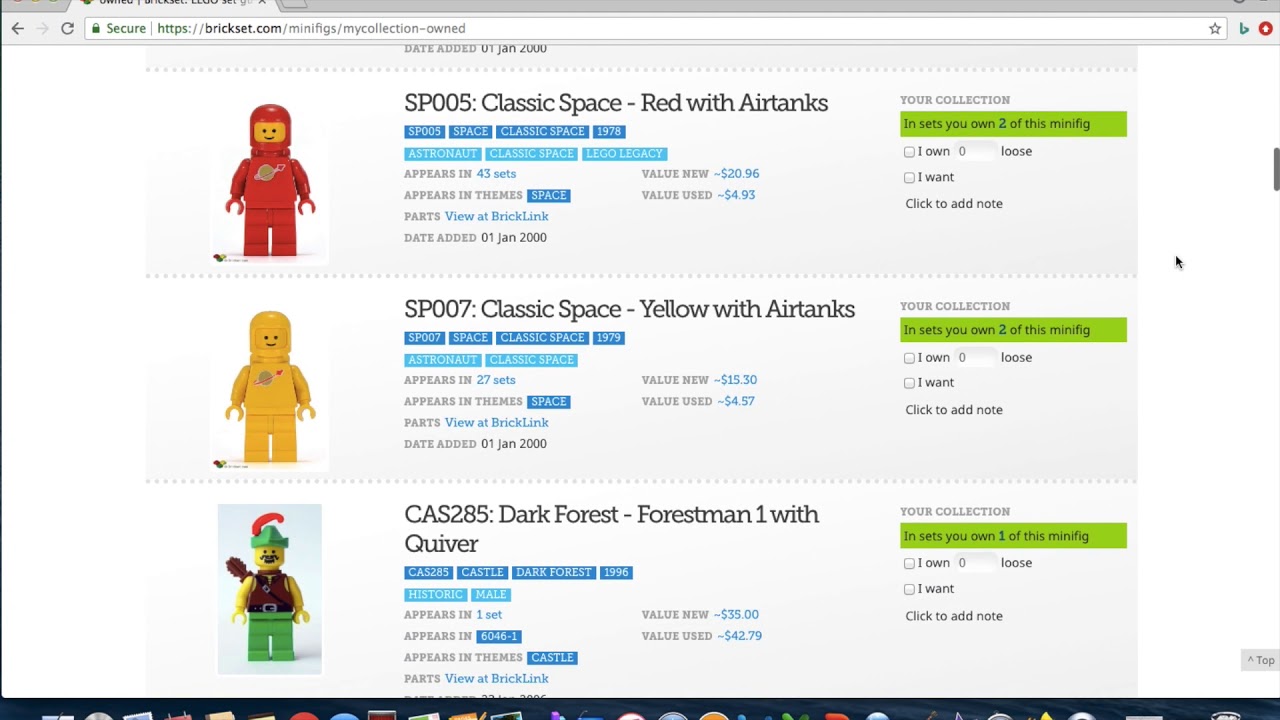Click the Secure padlock indicator
This screenshot has width=1280, height=720.
[117, 29]
